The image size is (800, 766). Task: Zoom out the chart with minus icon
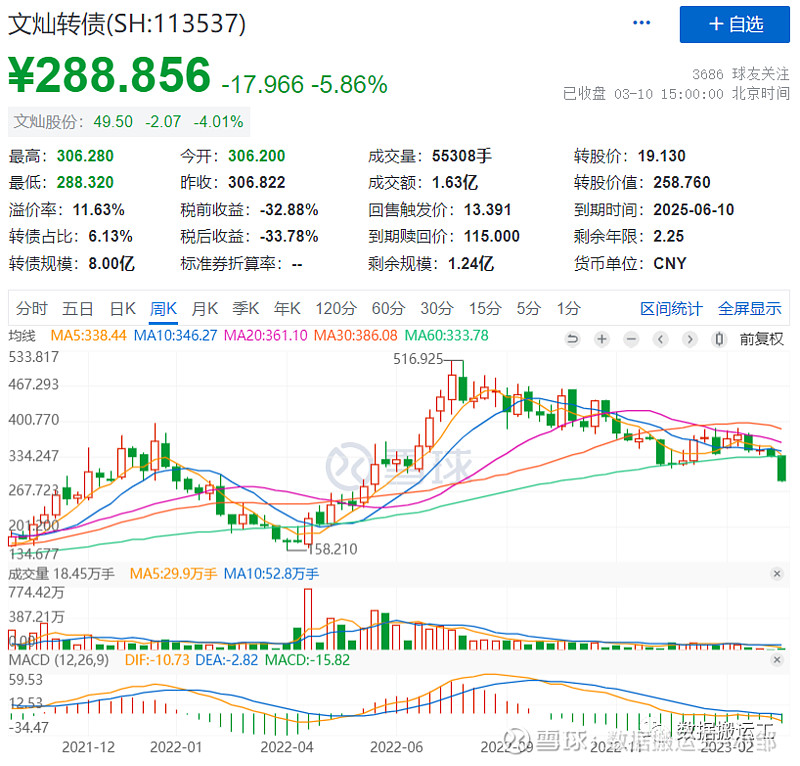pyautogui.click(x=631, y=339)
